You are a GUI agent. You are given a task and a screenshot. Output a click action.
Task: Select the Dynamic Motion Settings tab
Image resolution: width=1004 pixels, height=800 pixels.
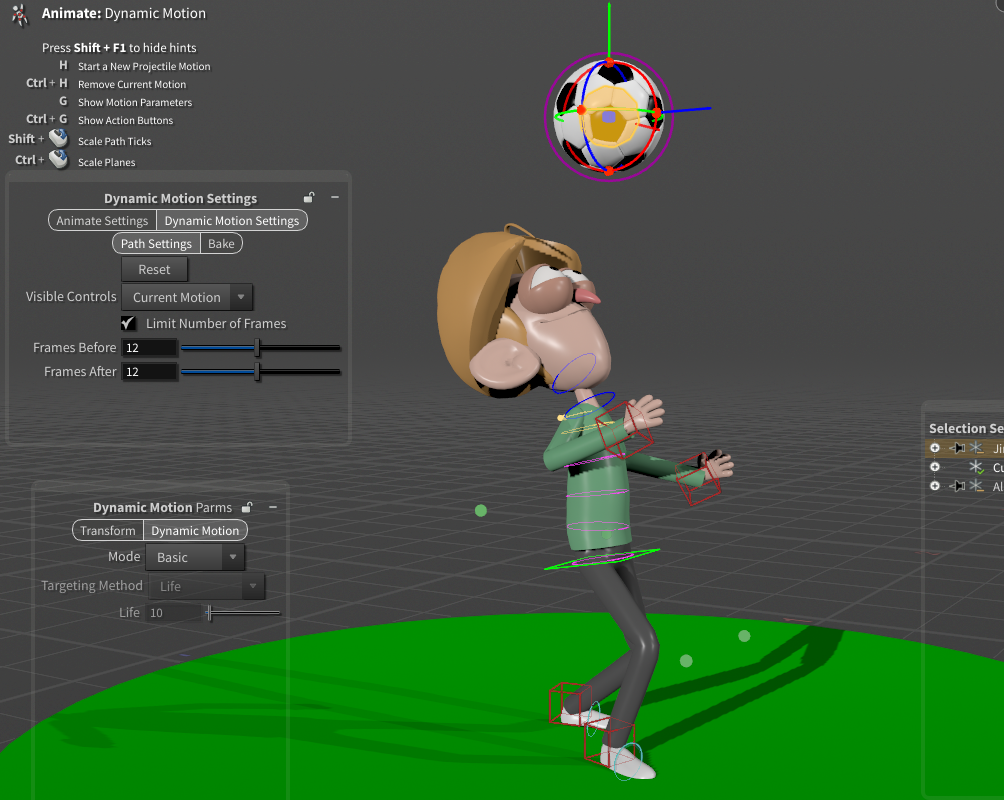pyautogui.click(x=232, y=220)
